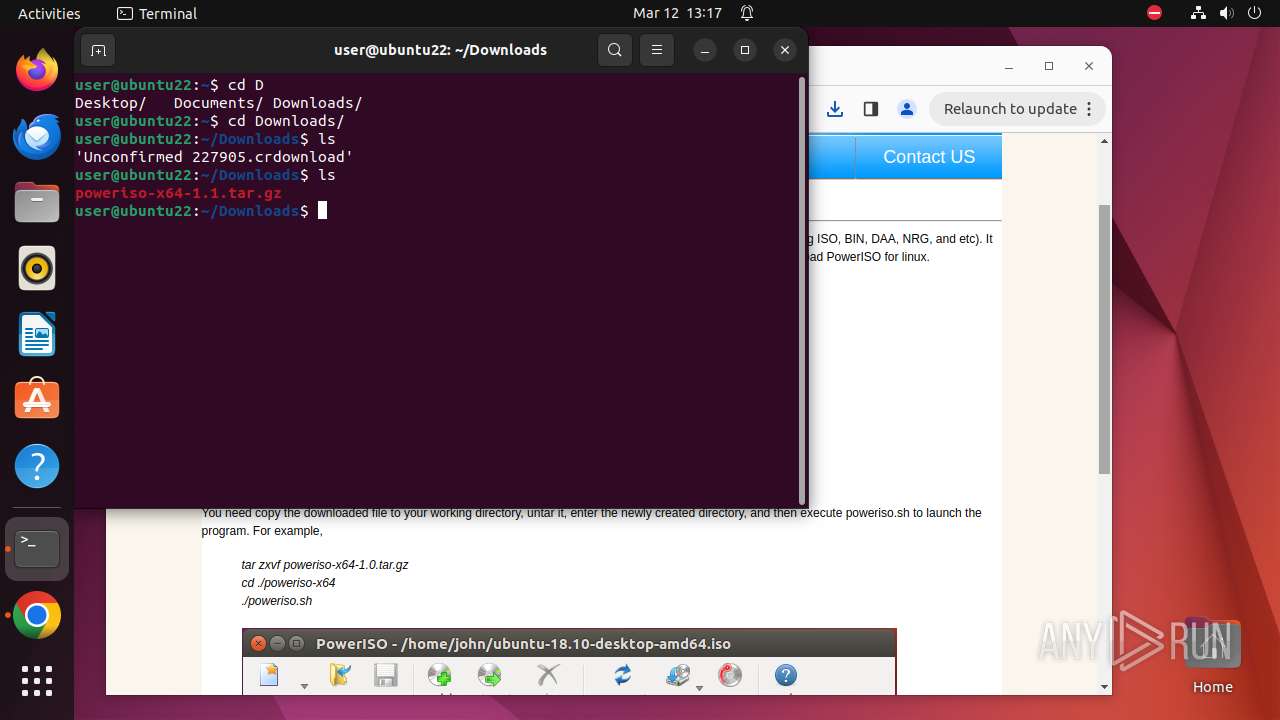
Task: Open LibreOffice Writer from the dock
Action: [x=37, y=334]
